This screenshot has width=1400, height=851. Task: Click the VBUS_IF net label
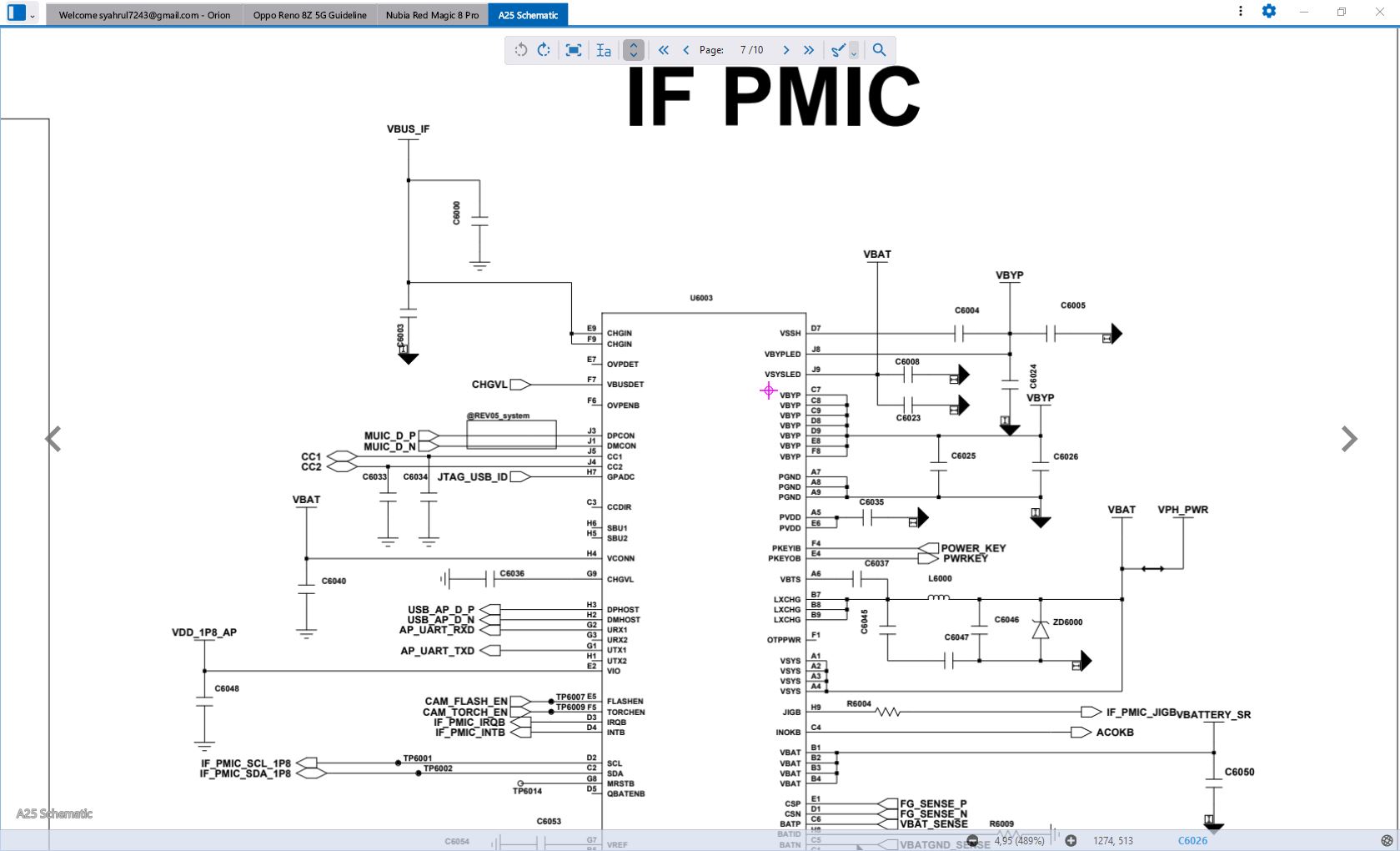(x=408, y=129)
